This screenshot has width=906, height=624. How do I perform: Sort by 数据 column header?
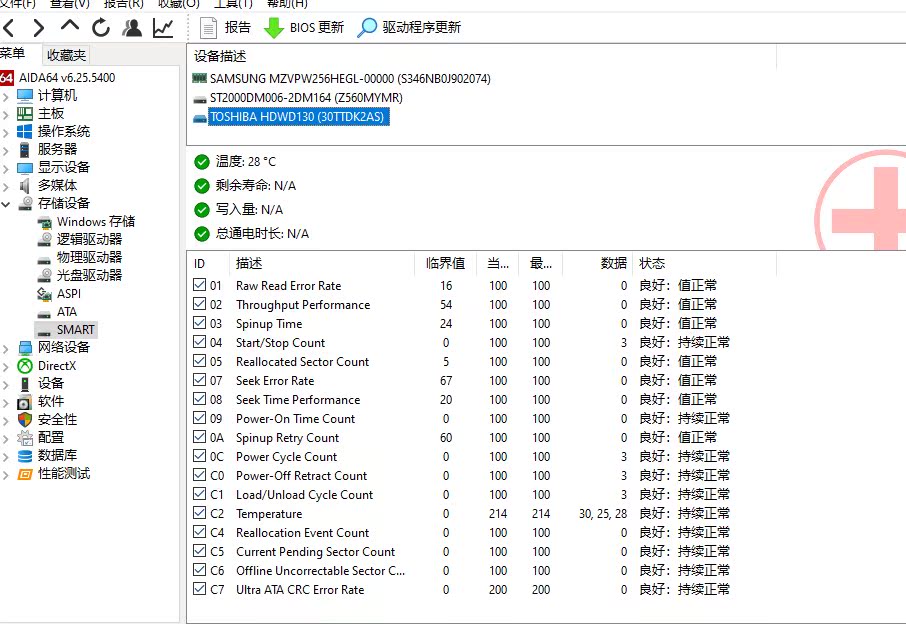pos(597,263)
